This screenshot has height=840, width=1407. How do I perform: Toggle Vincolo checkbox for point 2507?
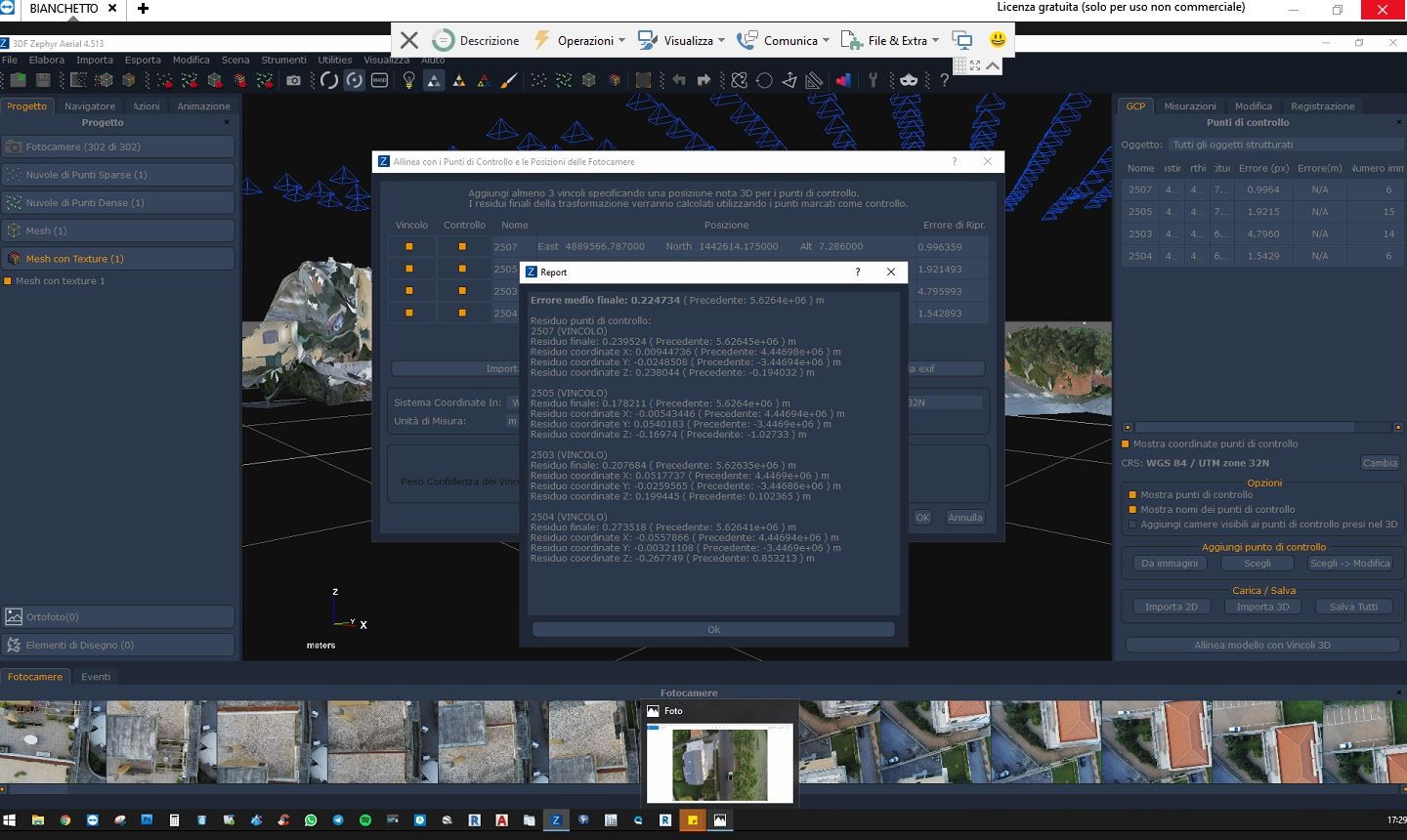pyautogui.click(x=409, y=246)
